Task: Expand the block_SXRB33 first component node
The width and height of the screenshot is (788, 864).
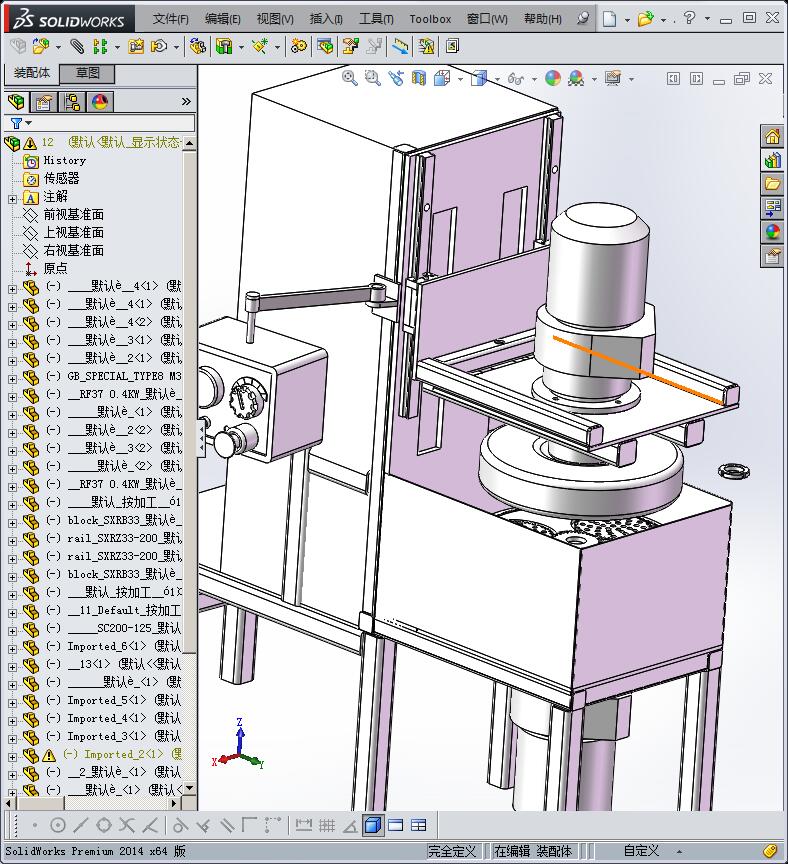Action: [x=12, y=523]
